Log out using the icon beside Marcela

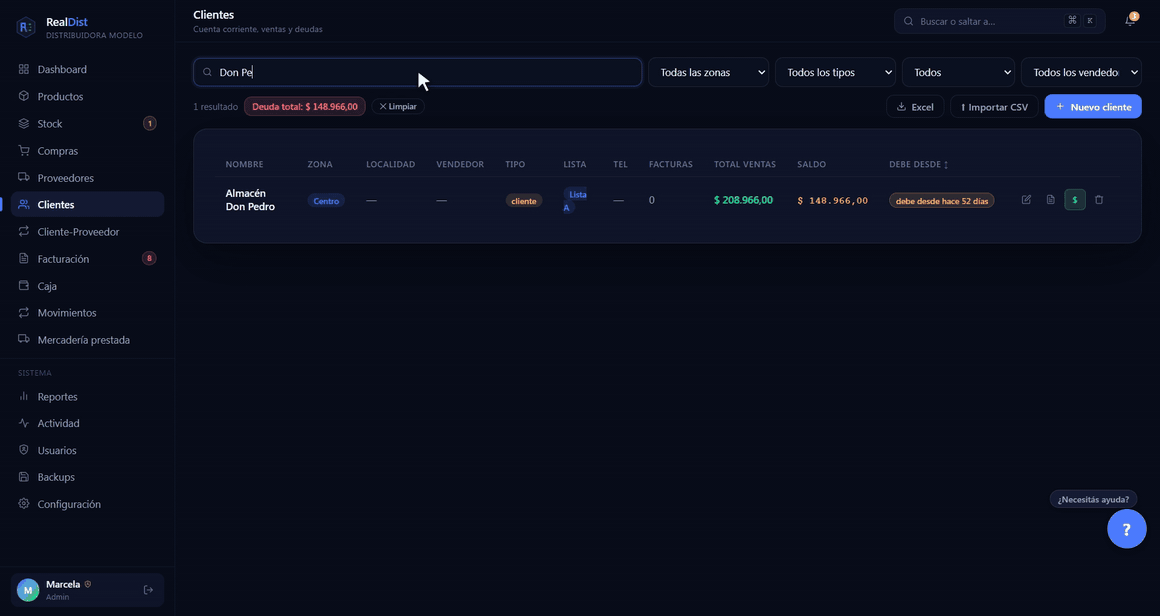point(148,589)
